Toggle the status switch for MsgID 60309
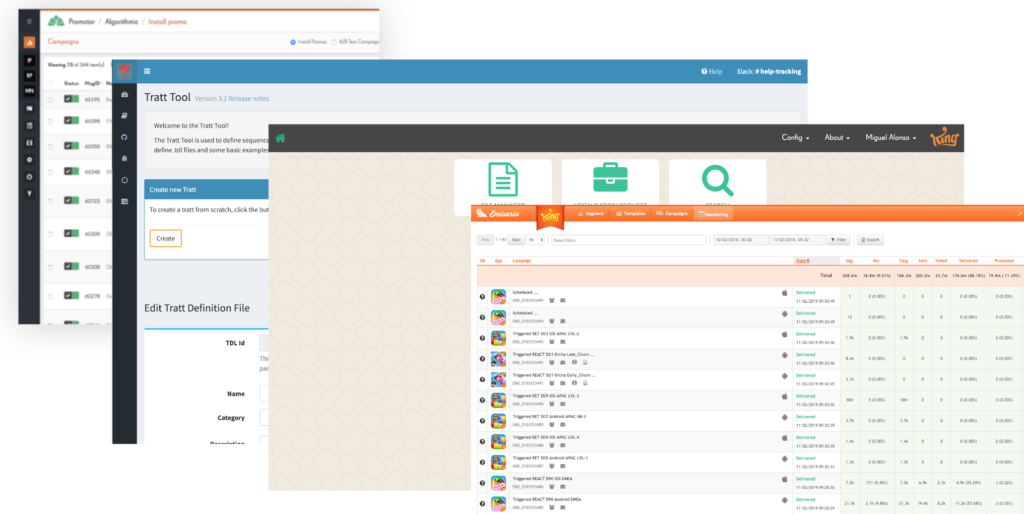1024x514 pixels. click(71, 233)
